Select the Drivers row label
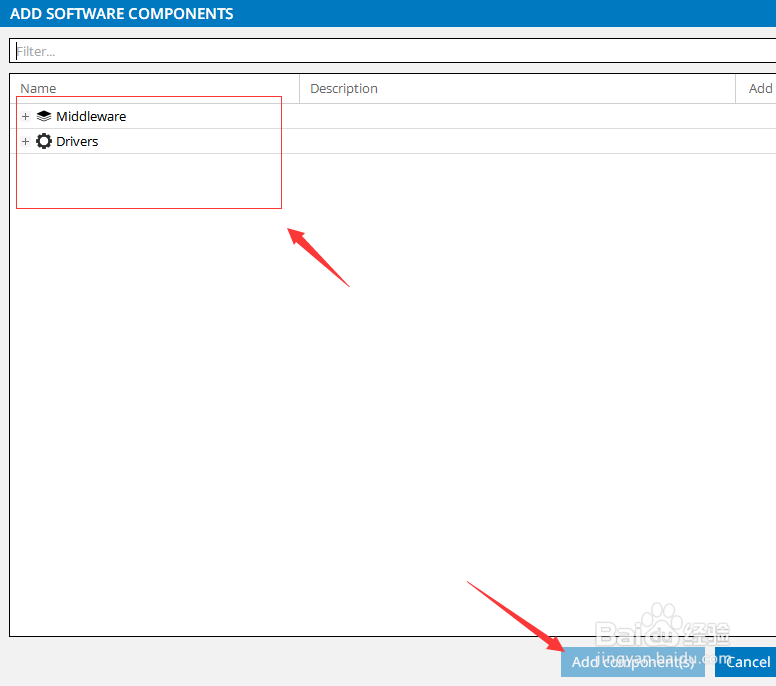This screenshot has height=686, width=776. 77,142
